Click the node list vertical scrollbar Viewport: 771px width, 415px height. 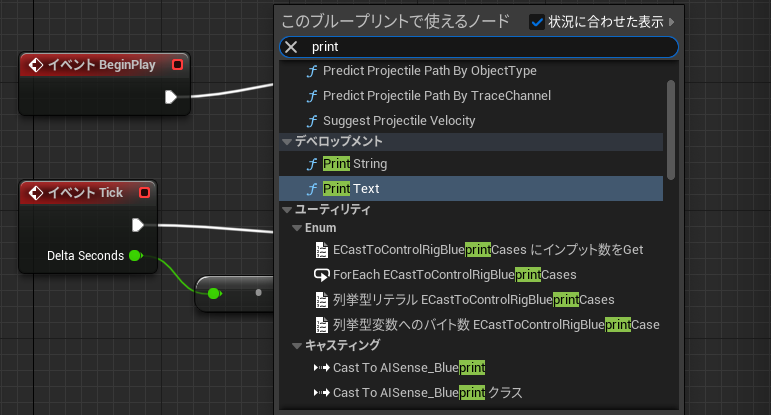(671, 128)
